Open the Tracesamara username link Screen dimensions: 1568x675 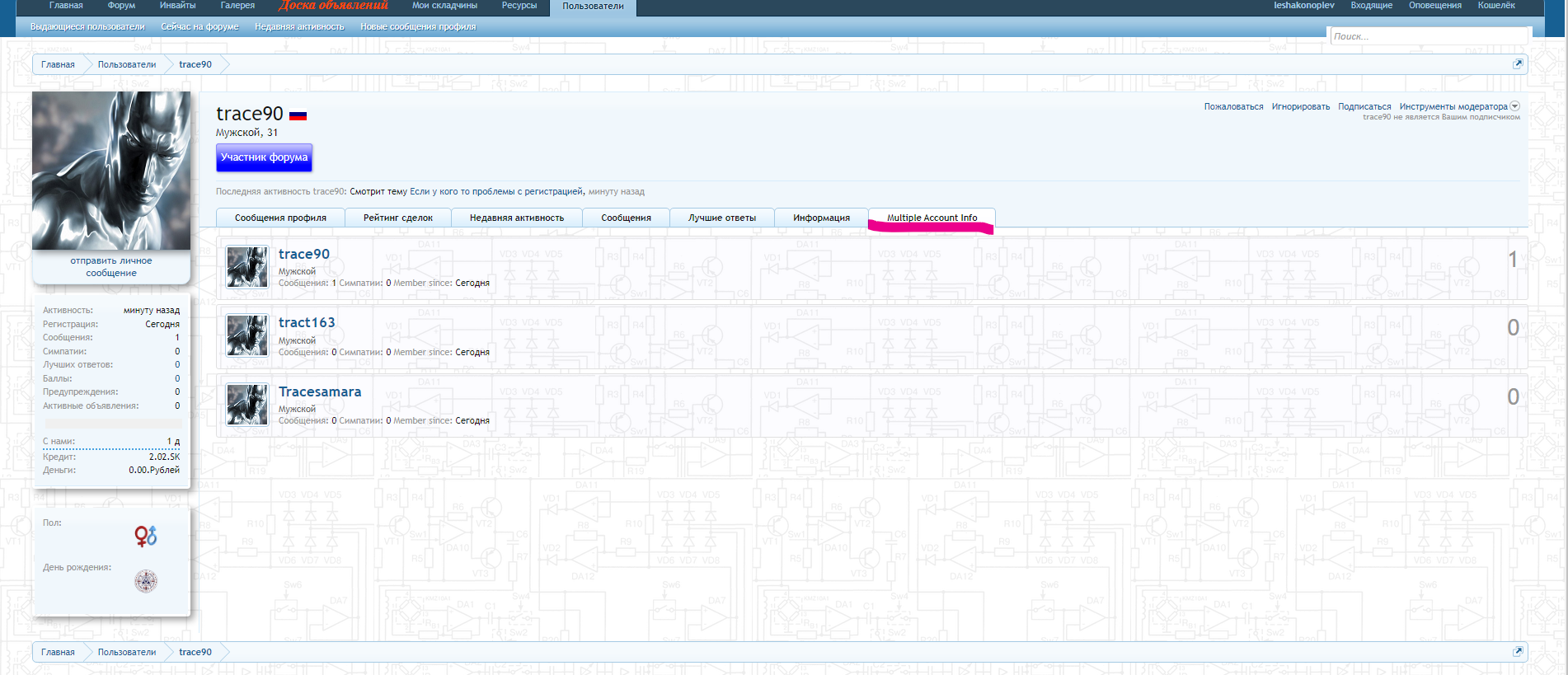point(320,392)
